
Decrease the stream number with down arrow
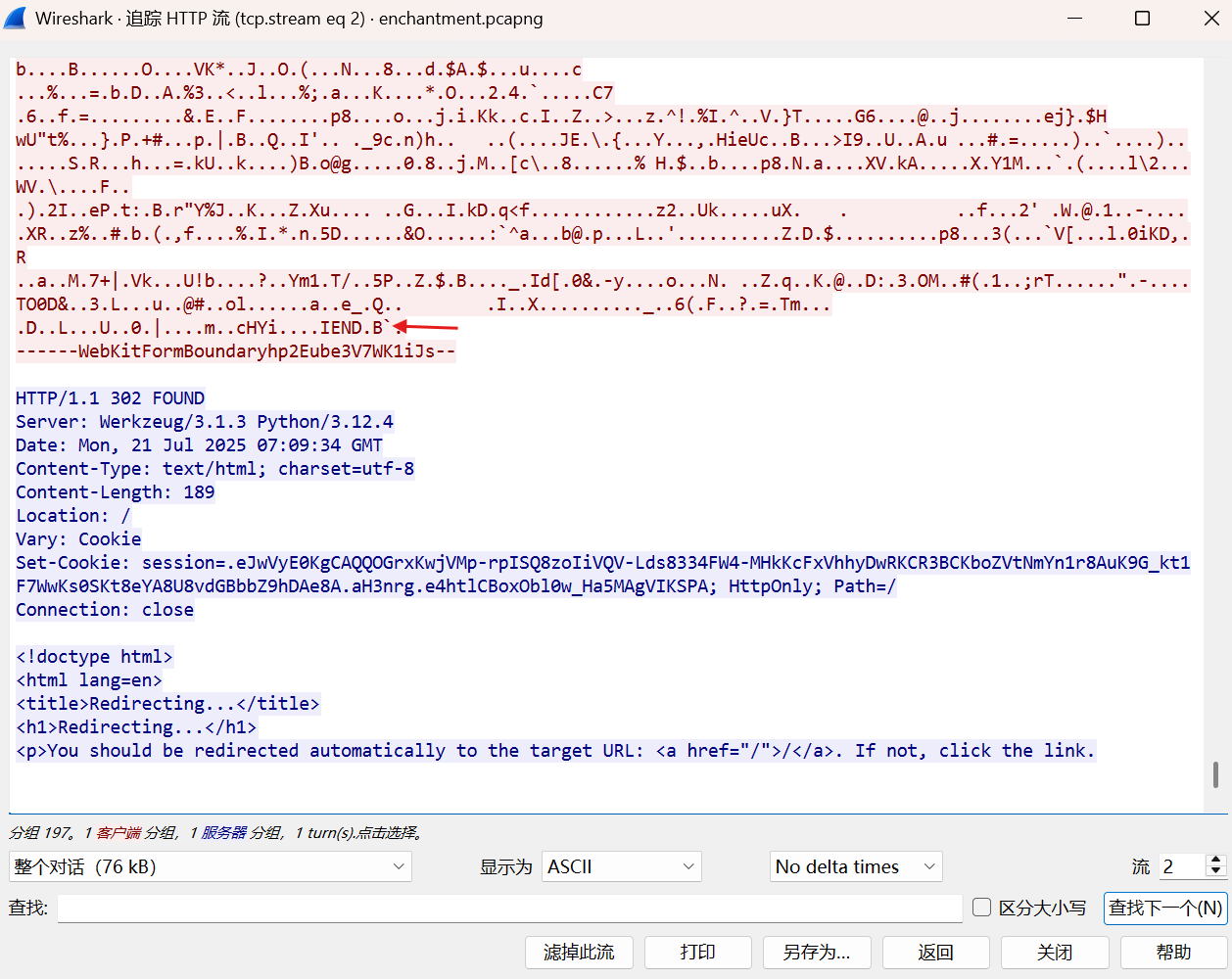[1216, 872]
